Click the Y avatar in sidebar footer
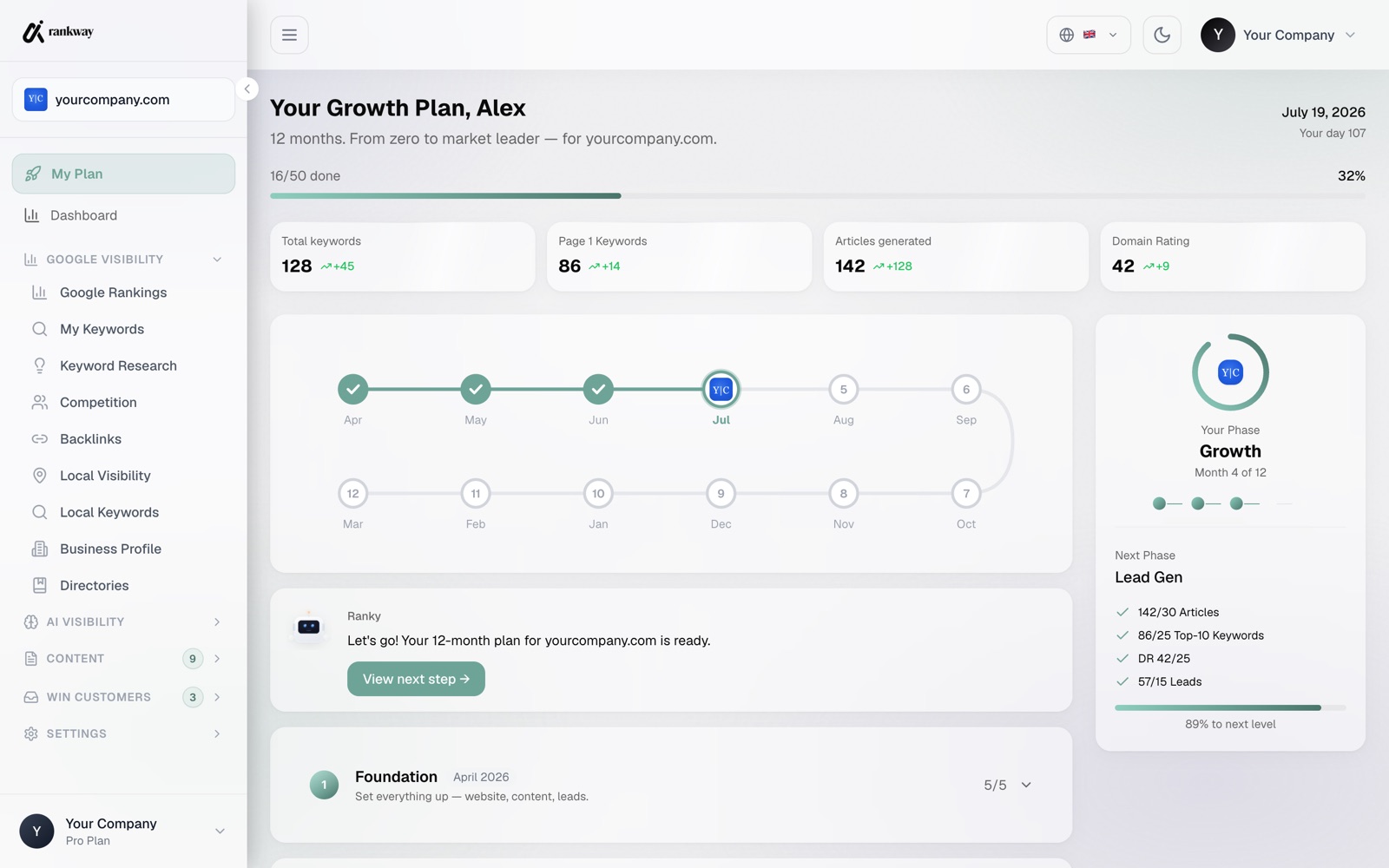 pyautogui.click(x=36, y=832)
